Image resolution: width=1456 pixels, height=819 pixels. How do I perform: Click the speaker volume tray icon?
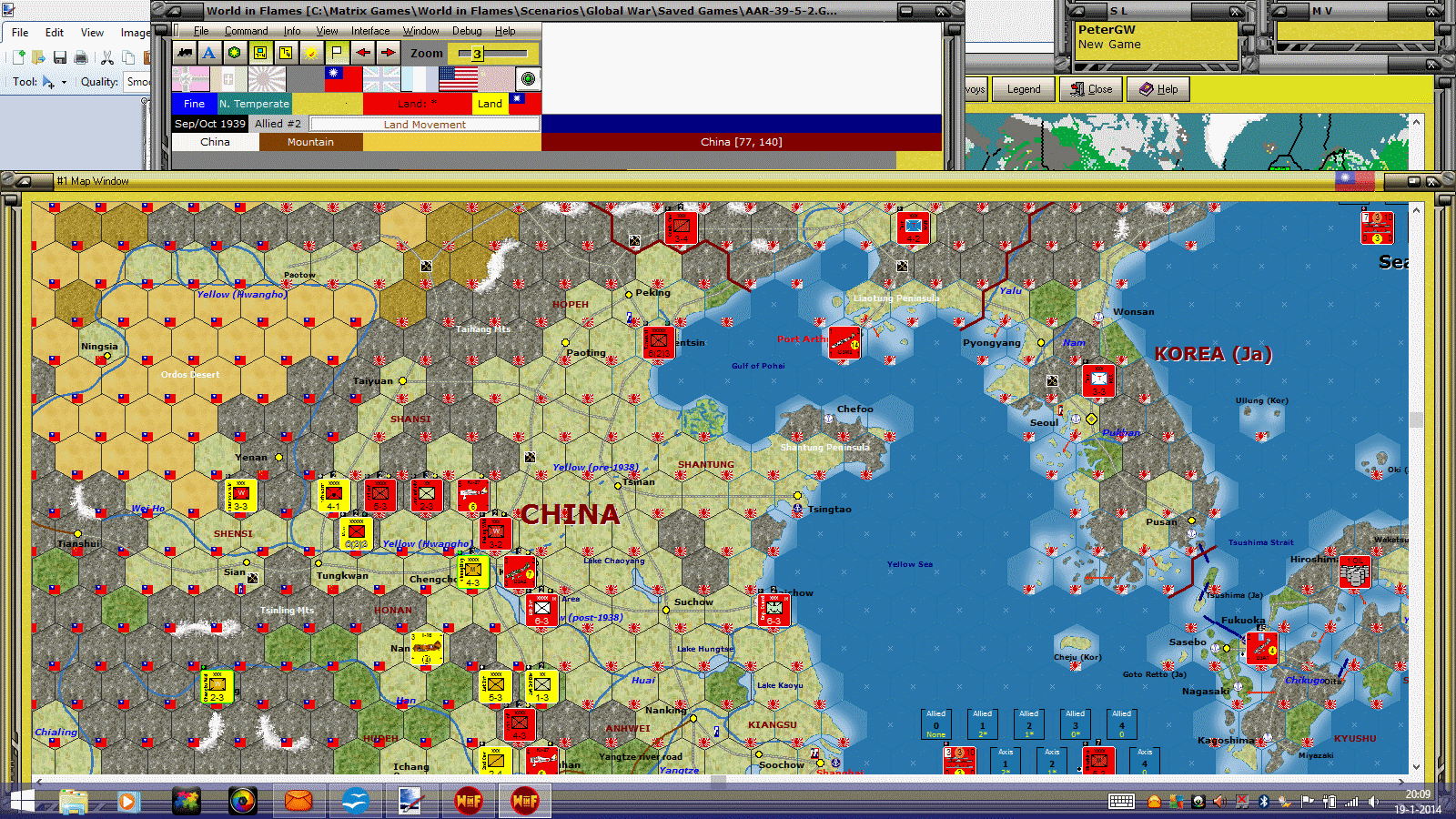click(1373, 802)
